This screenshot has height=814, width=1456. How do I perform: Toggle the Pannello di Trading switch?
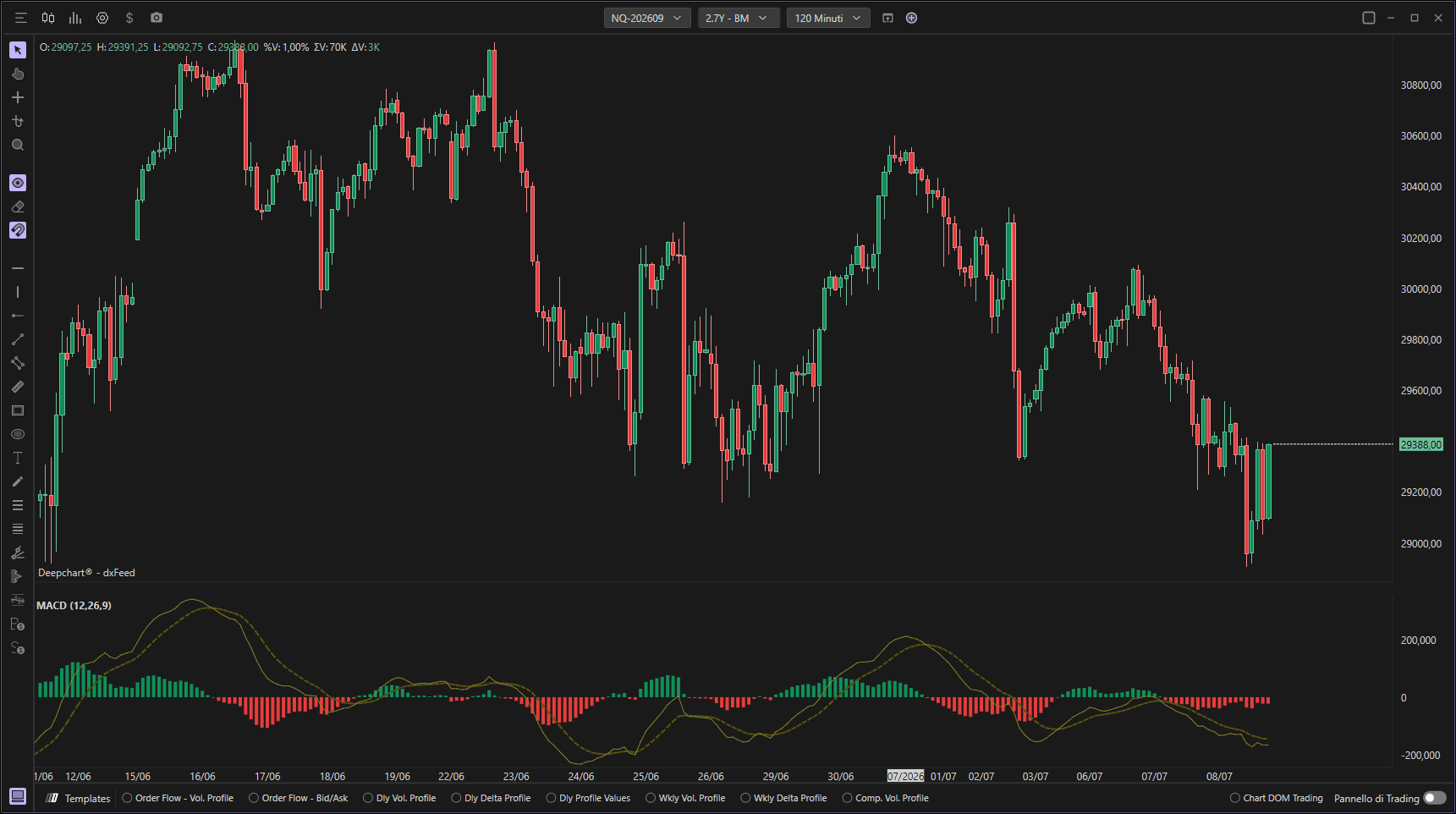point(1435,798)
